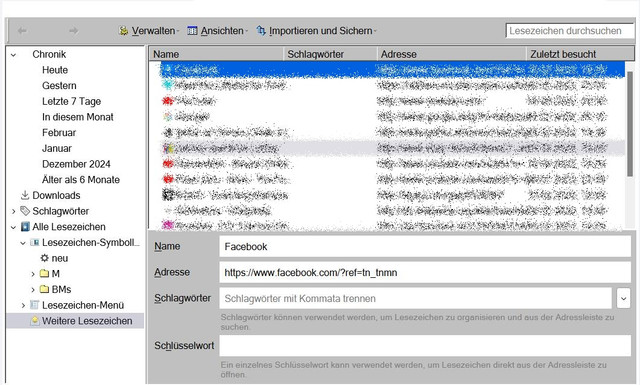This screenshot has width=640, height=385.
Task: Click the Adresse field with facebook URL
Action: click(x=425, y=272)
